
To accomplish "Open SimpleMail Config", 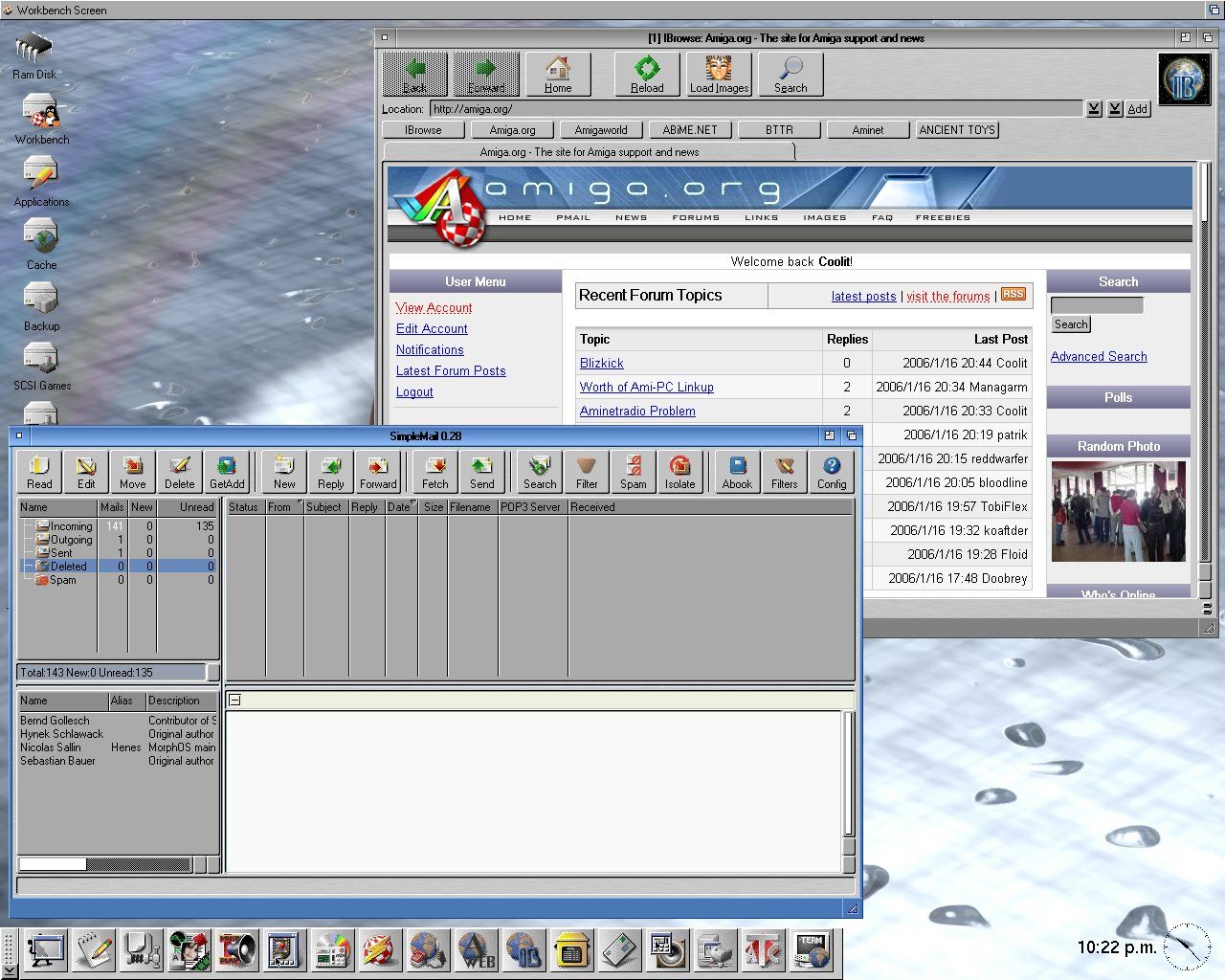I will tap(832, 472).
